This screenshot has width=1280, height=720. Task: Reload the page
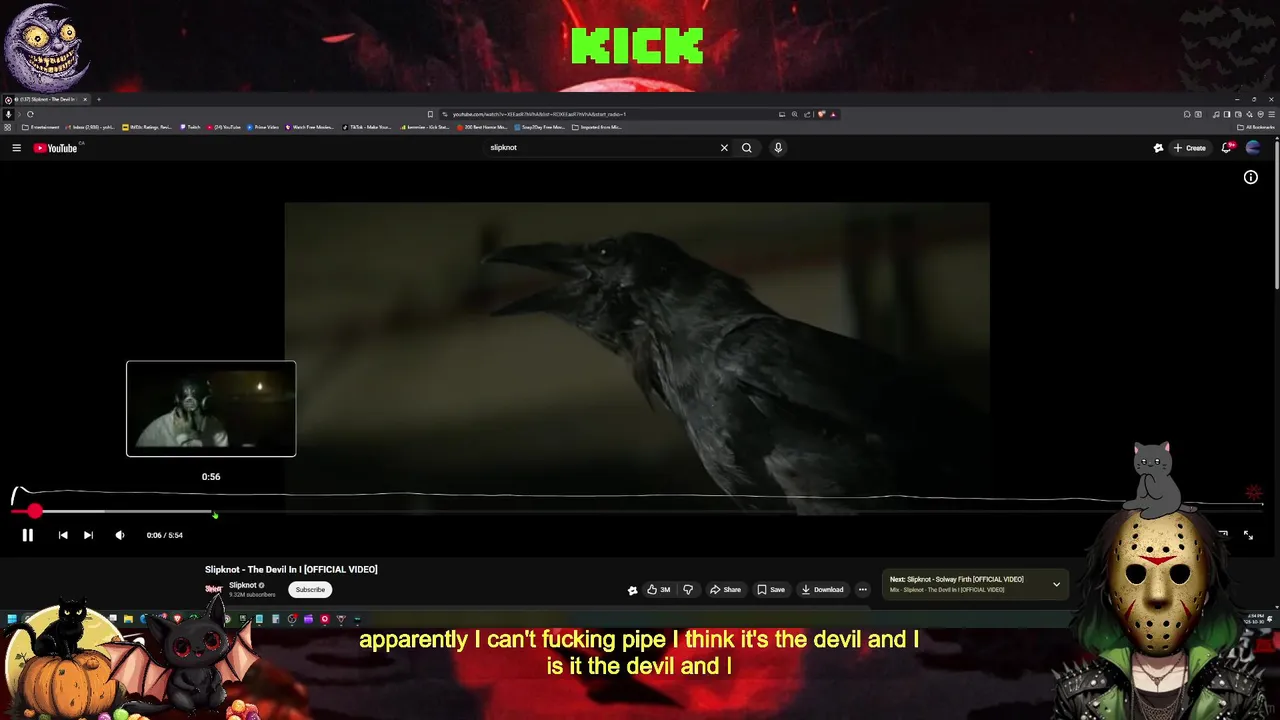click(x=30, y=114)
